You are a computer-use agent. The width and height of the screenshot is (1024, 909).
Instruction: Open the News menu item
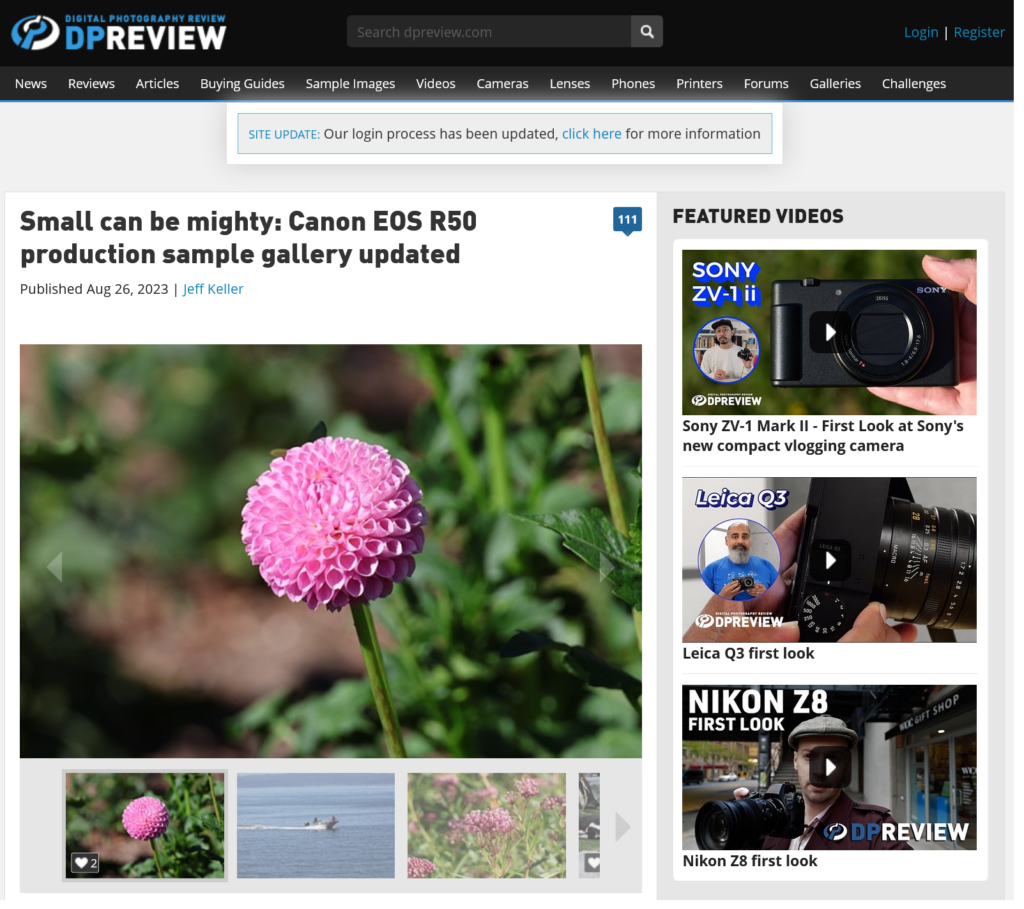(30, 84)
